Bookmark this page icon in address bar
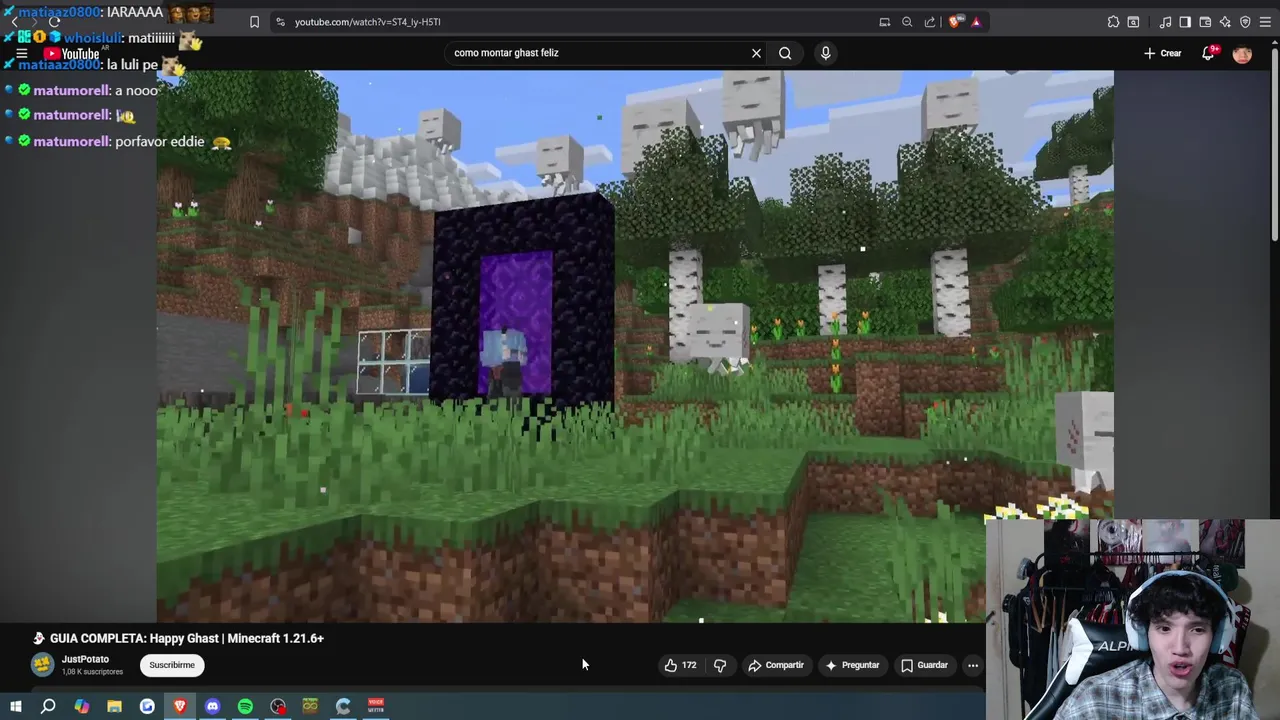1280x720 pixels. pyautogui.click(x=254, y=22)
